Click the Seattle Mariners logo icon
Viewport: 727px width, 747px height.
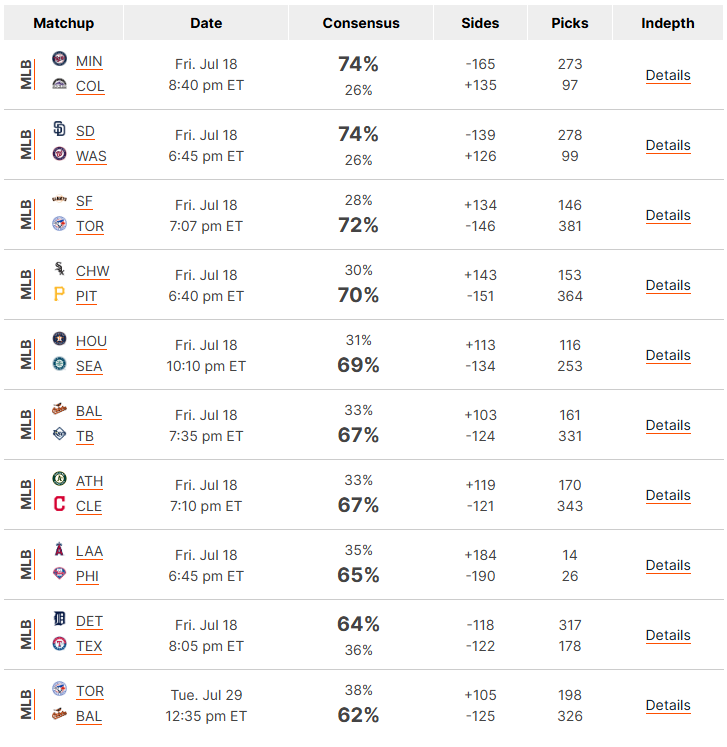click(x=59, y=363)
